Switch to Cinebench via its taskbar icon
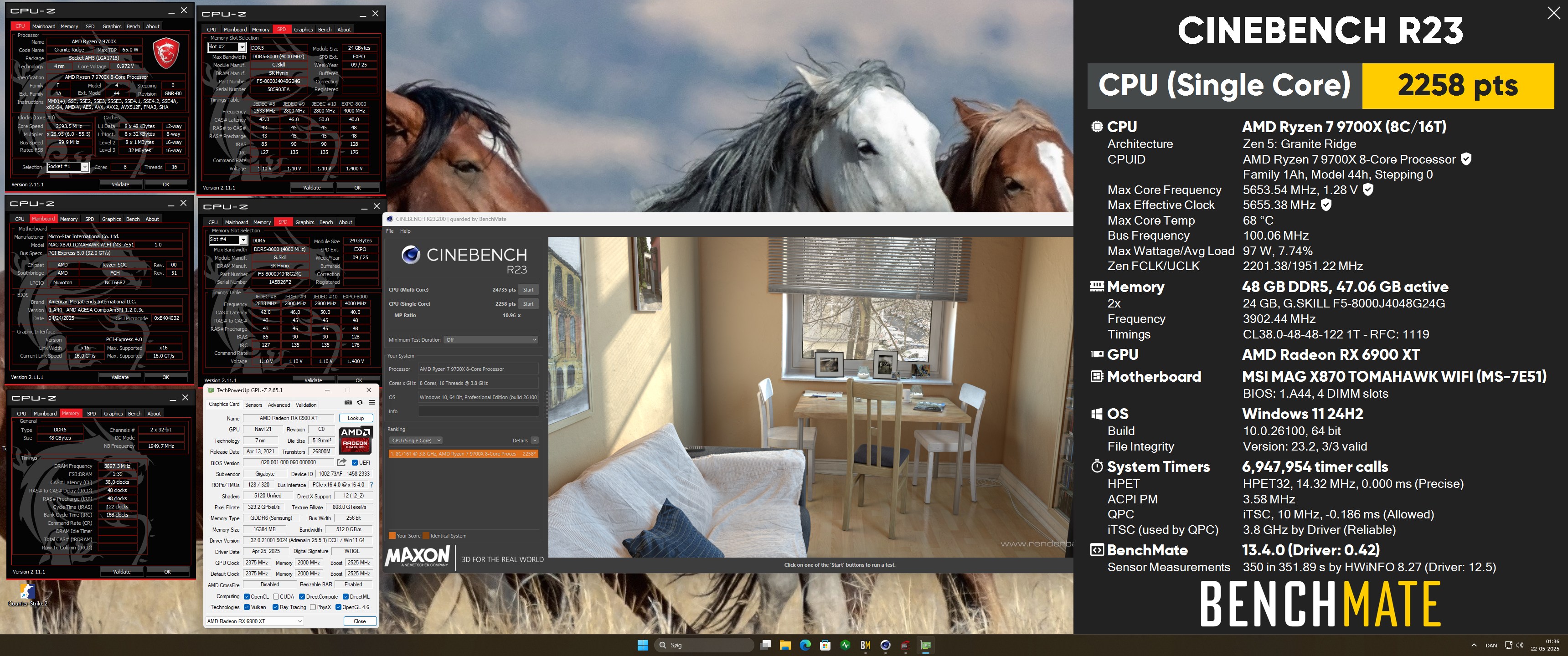 coord(886,645)
